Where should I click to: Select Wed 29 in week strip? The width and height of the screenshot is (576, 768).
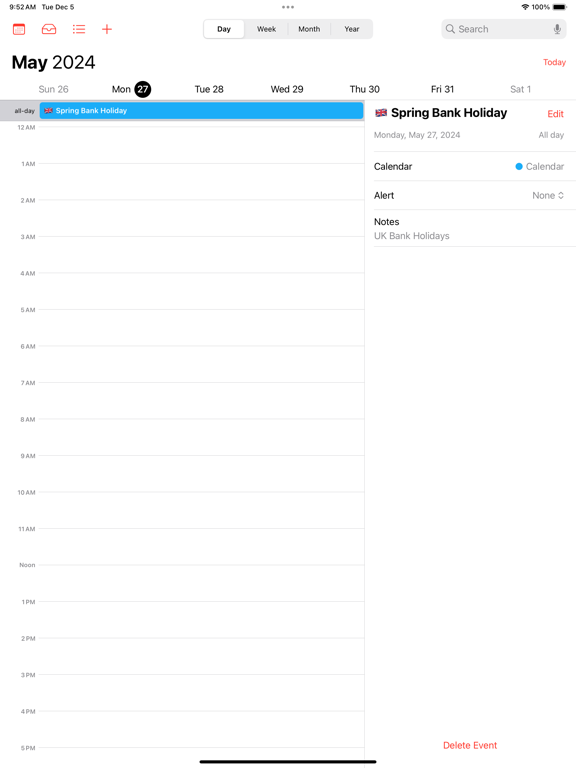287,89
